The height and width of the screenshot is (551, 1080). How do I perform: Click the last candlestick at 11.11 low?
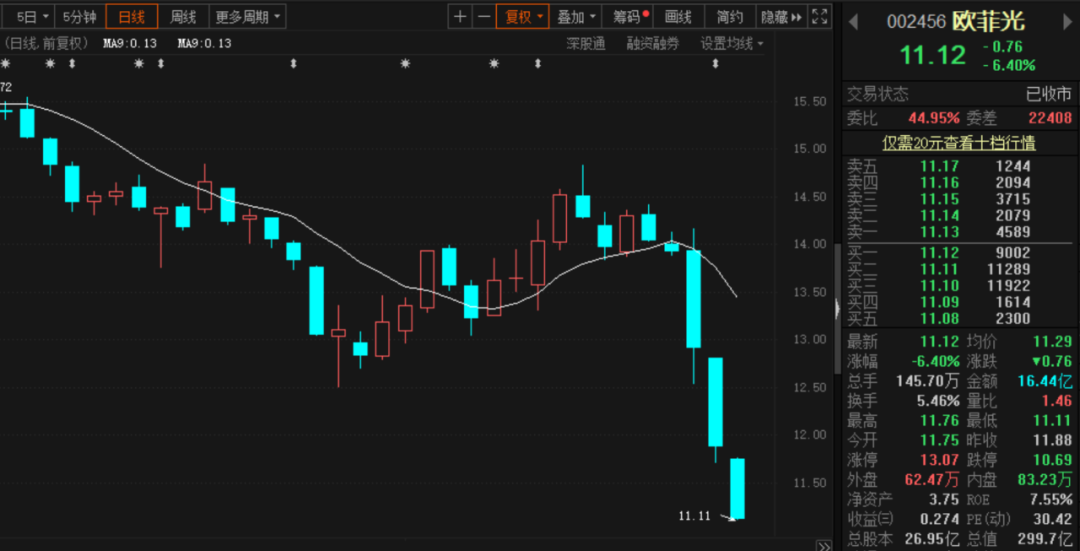click(738, 488)
